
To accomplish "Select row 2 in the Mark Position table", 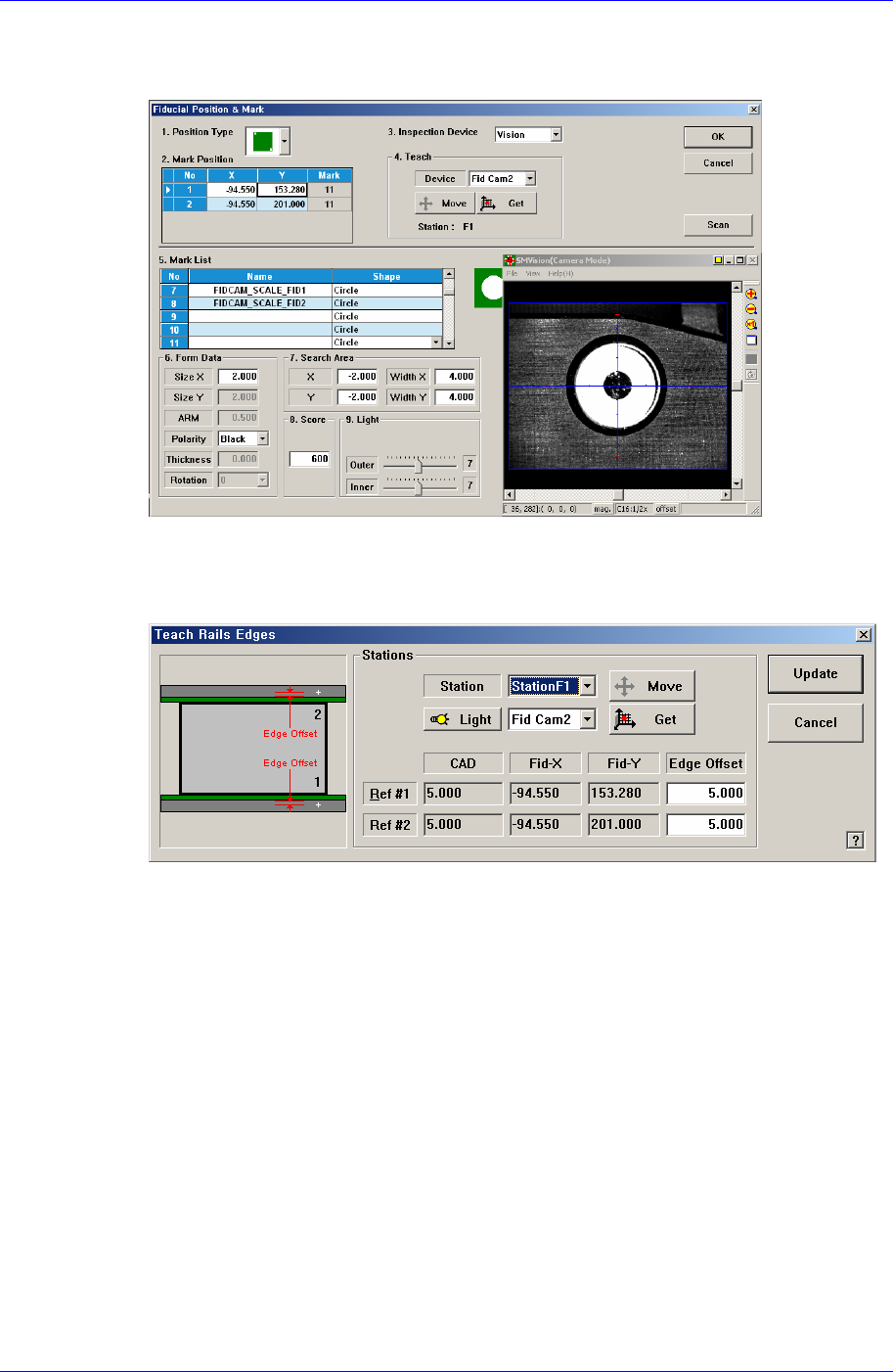I will tap(190, 205).
